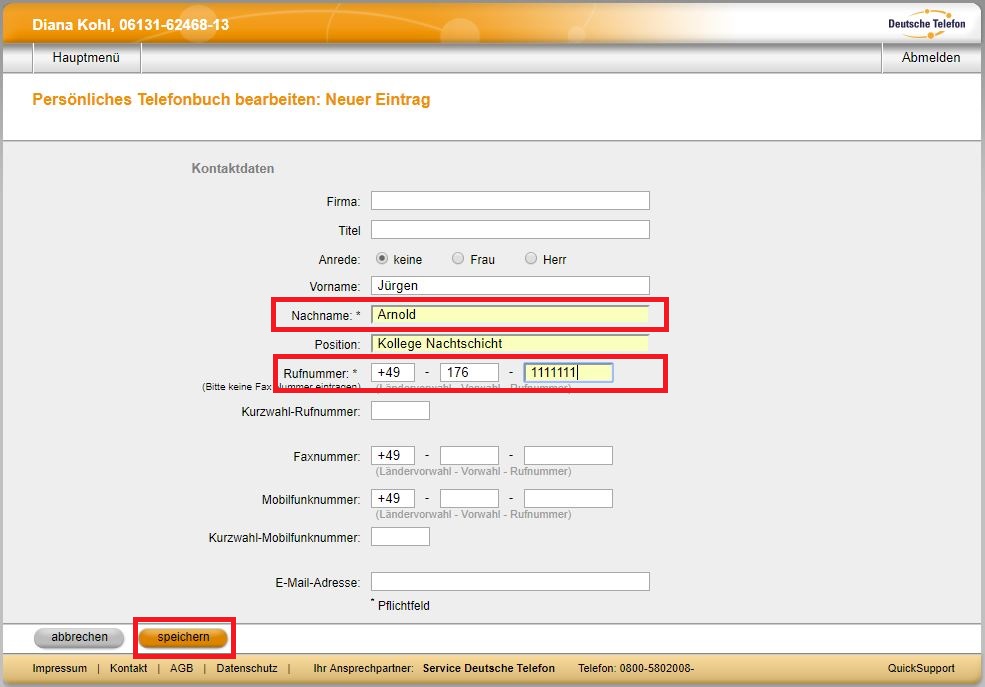This screenshot has height=687, width=985.
Task: Click the Position field with Kollege Nachtschicht
Action: (510, 344)
